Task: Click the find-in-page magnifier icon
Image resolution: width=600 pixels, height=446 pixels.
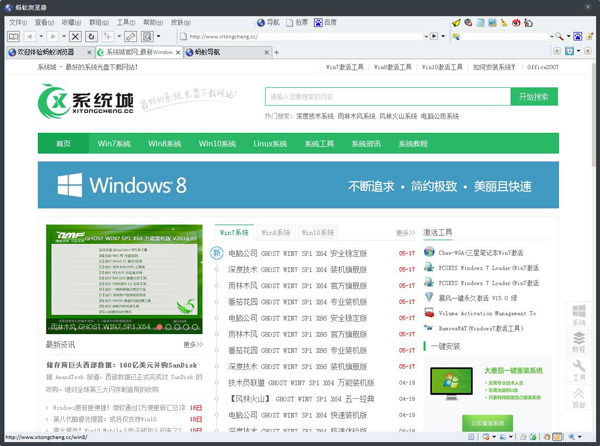Action: point(147,37)
